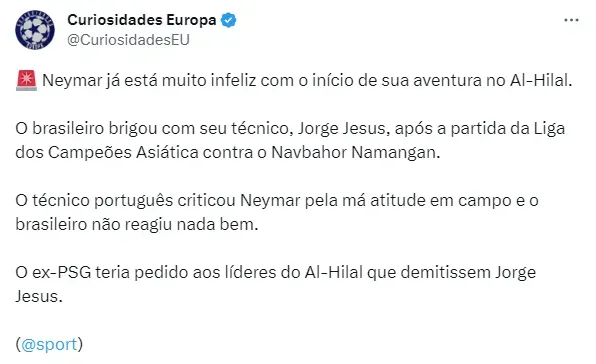Screen dimensions: 596x364
Task: Open the Curiosidades Europa profile avatar
Action: click(35, 30)
